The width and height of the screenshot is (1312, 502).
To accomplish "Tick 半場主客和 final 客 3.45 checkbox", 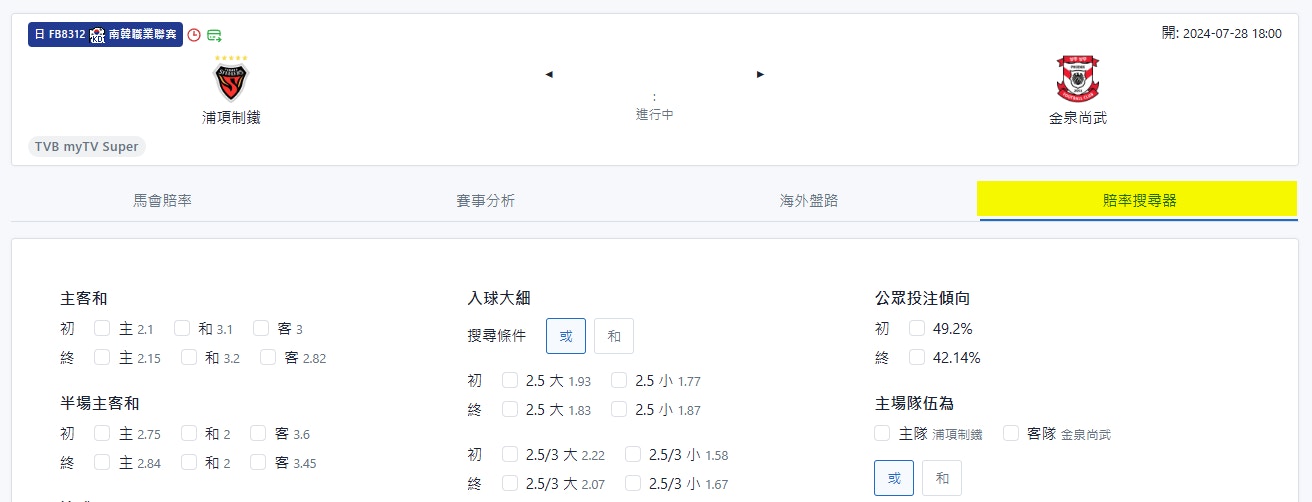I will point(258,462).
